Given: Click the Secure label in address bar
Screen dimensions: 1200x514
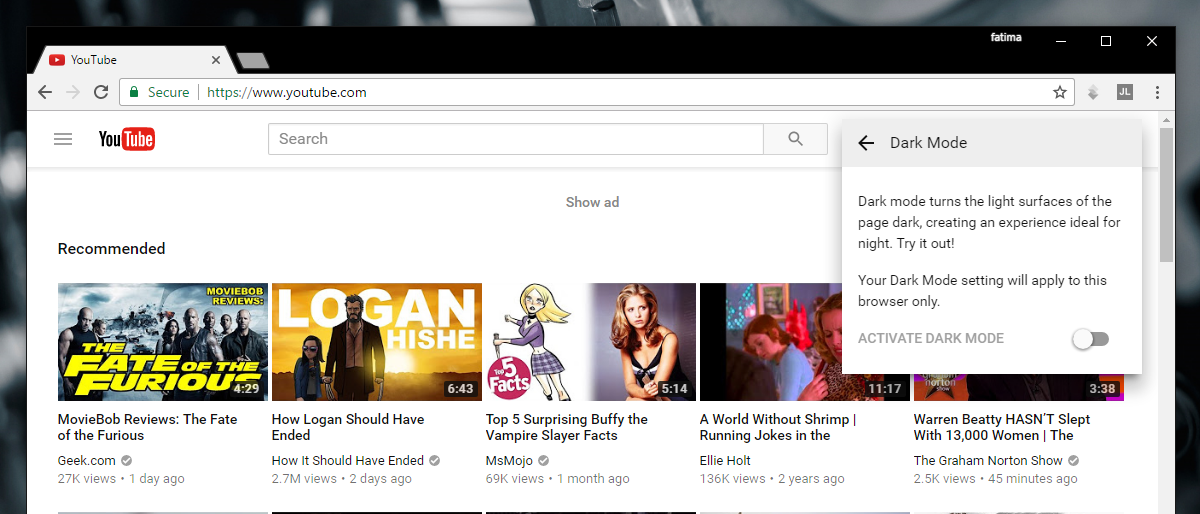Looking at the screenshot, I should [168, 92].
